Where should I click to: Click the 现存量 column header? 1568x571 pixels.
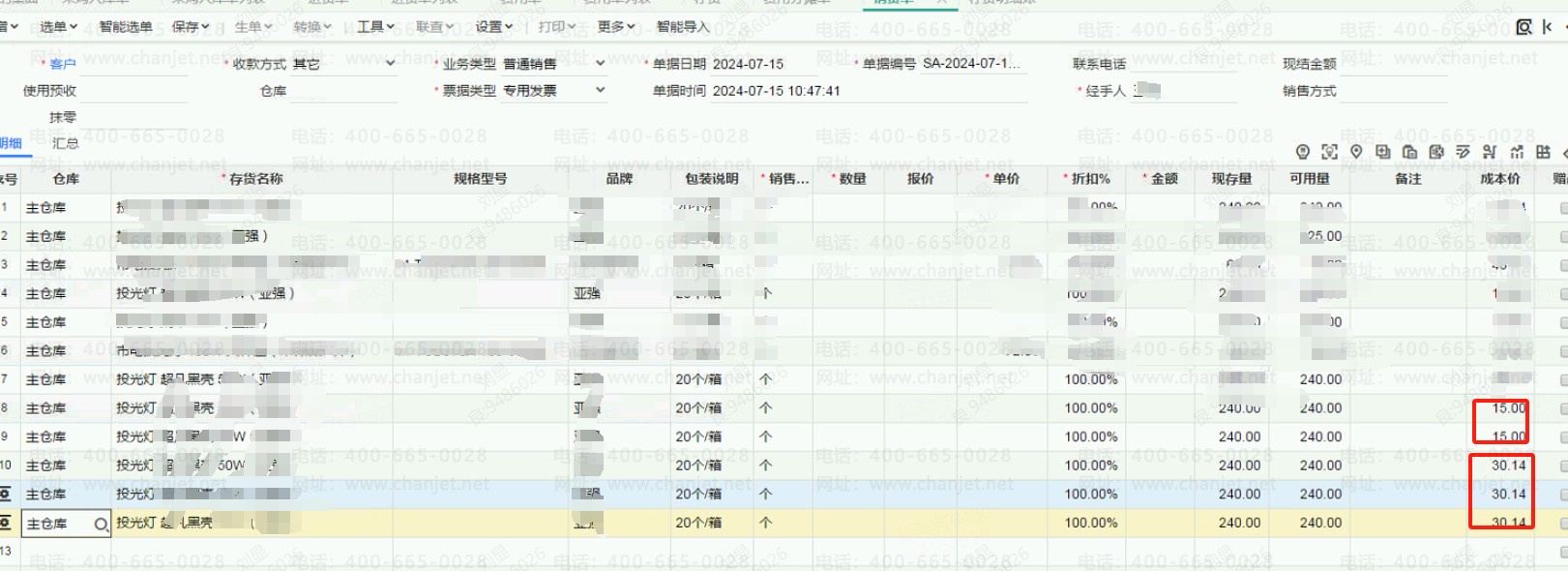click(x=1231, y=179)
